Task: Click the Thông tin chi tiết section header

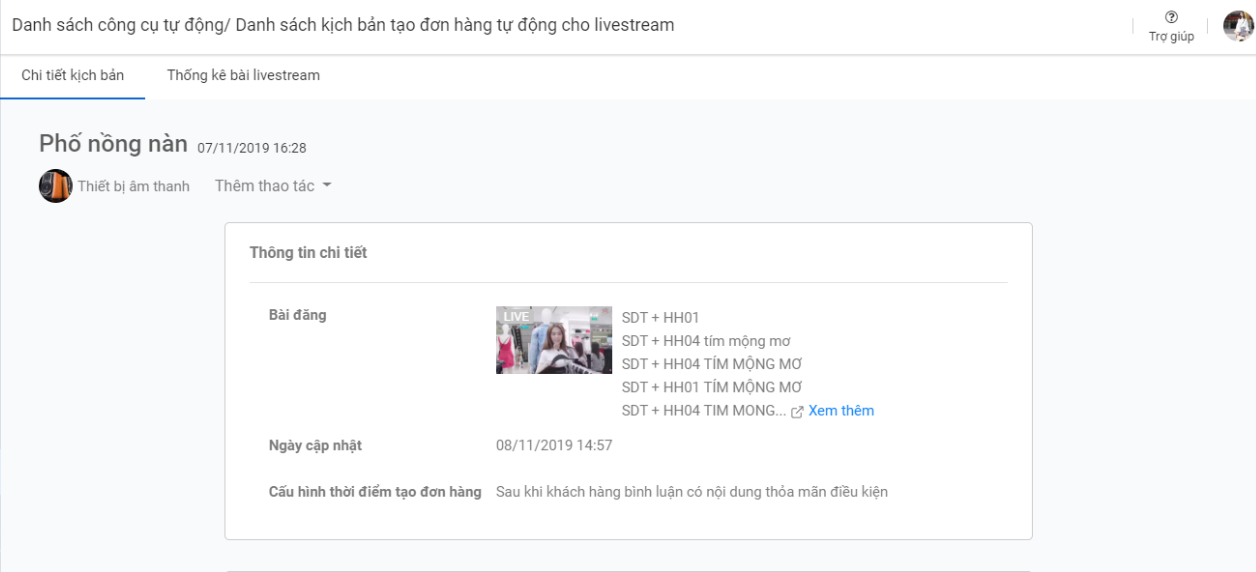Action: pos(308,253)
